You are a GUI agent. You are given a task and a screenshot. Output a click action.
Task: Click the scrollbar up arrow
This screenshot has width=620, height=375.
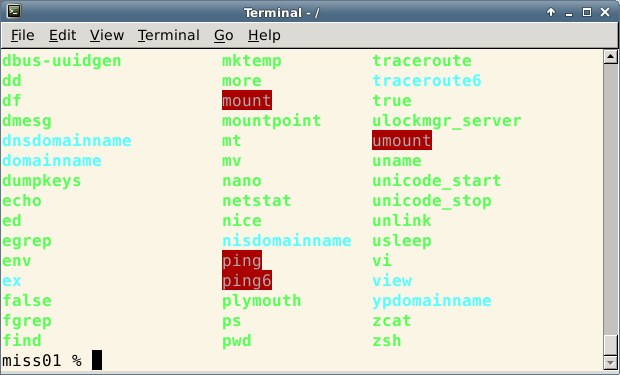(x=611, y=57)
